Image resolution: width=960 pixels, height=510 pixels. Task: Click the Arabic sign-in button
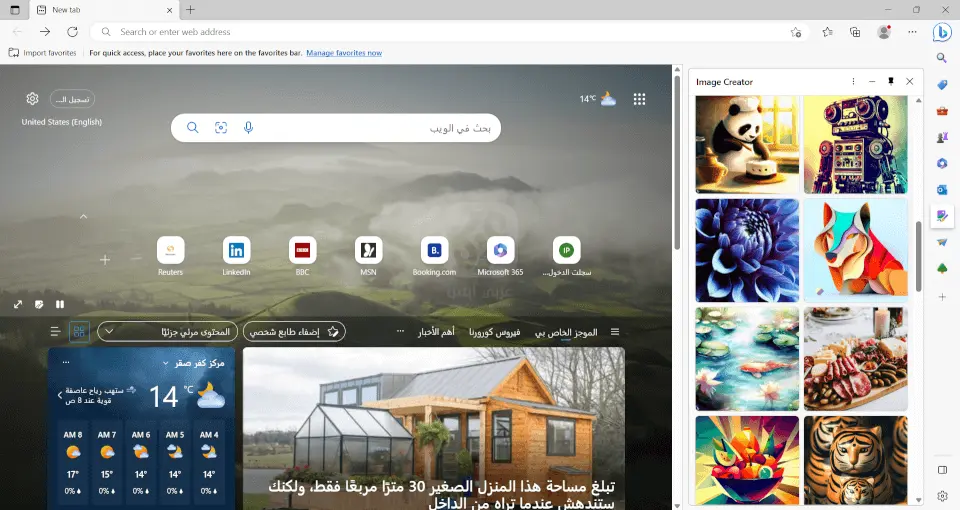point(72,99)
